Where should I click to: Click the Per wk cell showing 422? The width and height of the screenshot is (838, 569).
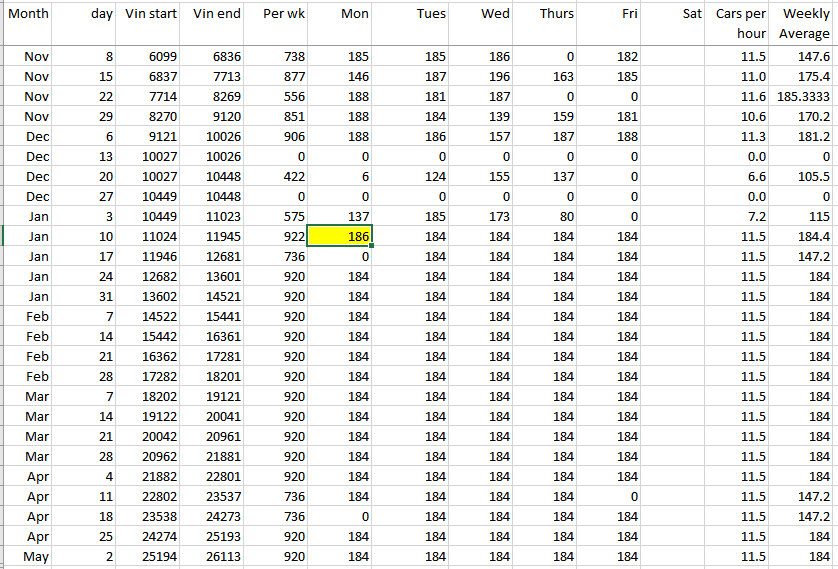277,177
